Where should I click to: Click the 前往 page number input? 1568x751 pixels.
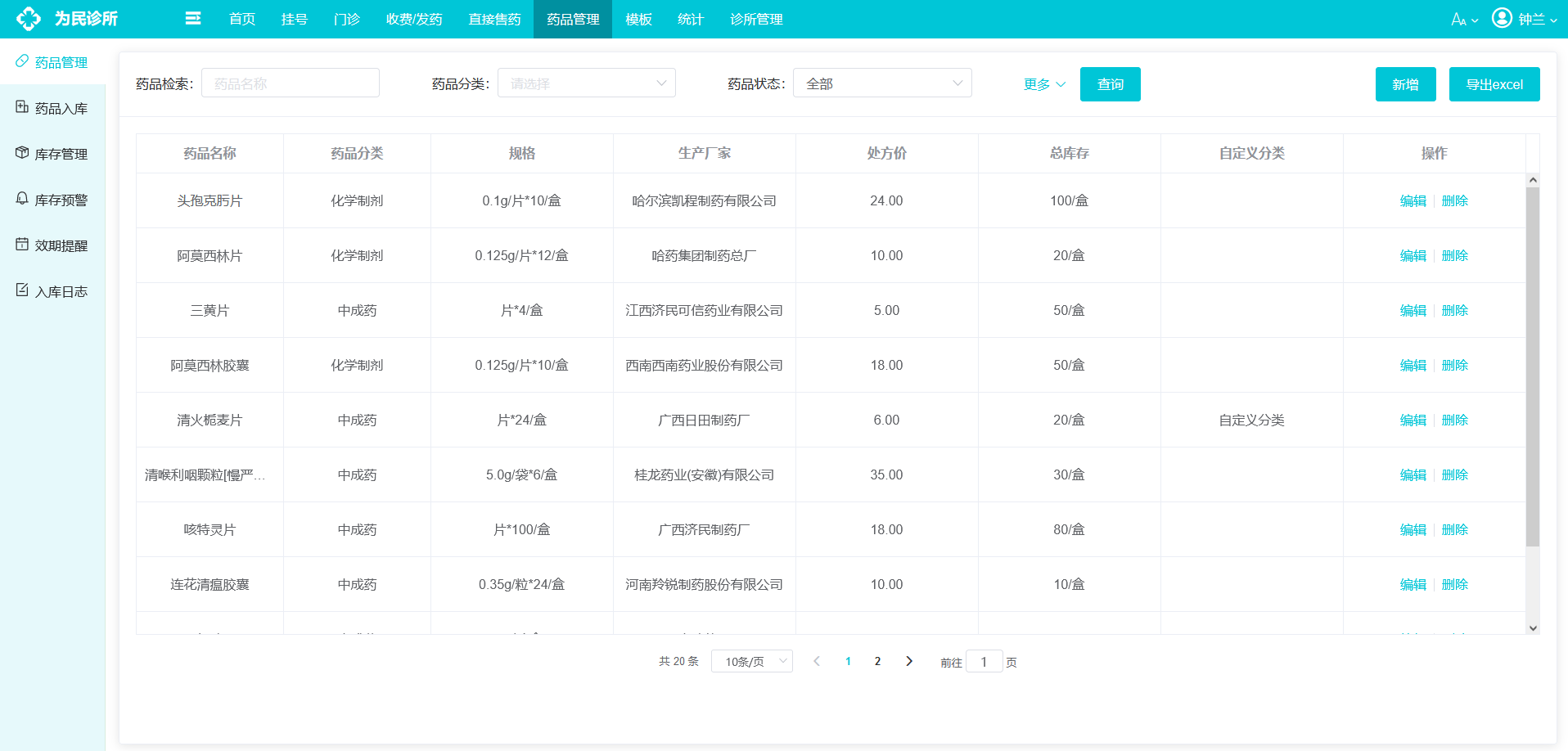click(x=985, y=661)
